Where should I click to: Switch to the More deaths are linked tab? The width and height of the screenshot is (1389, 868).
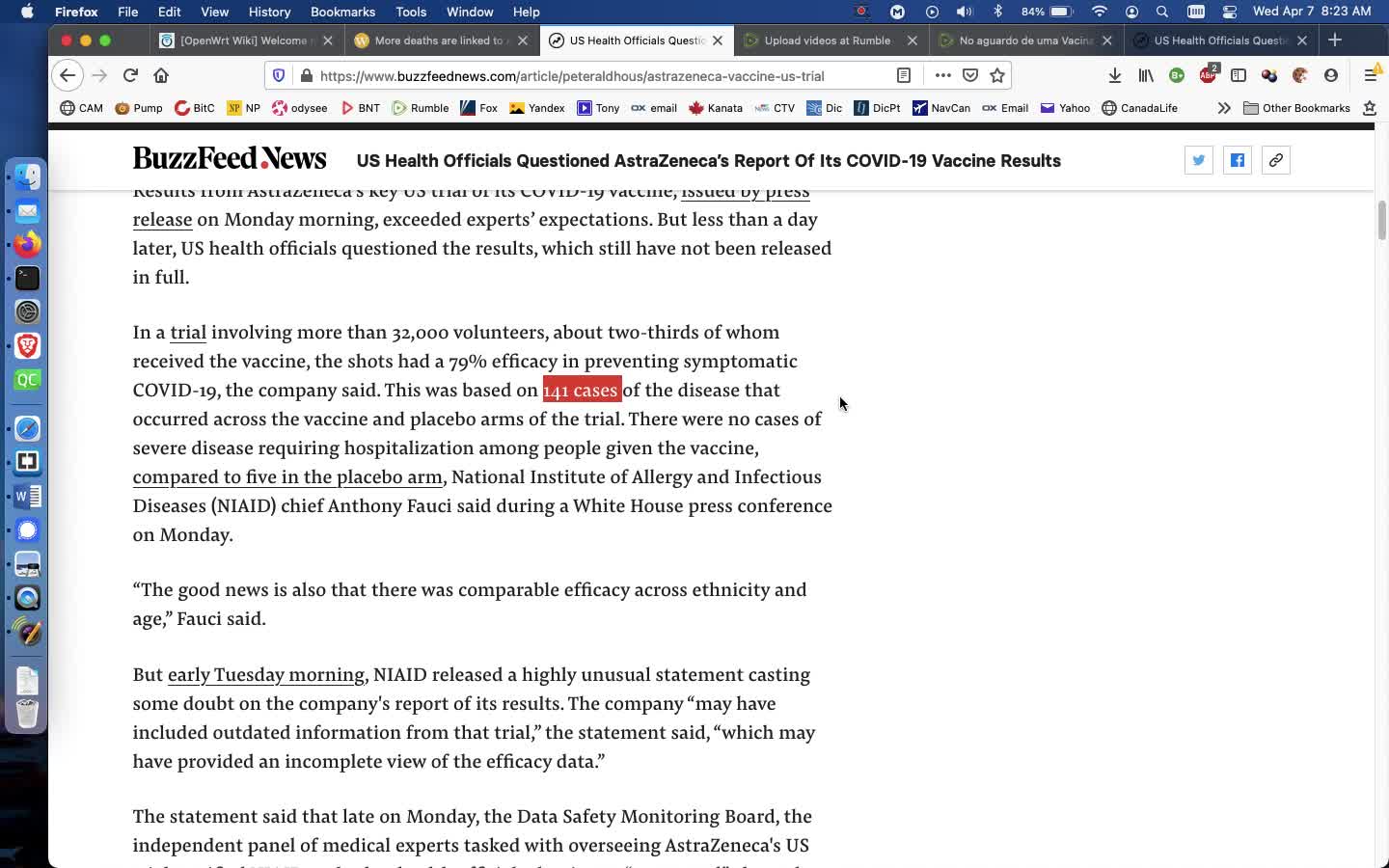[441, 41]
